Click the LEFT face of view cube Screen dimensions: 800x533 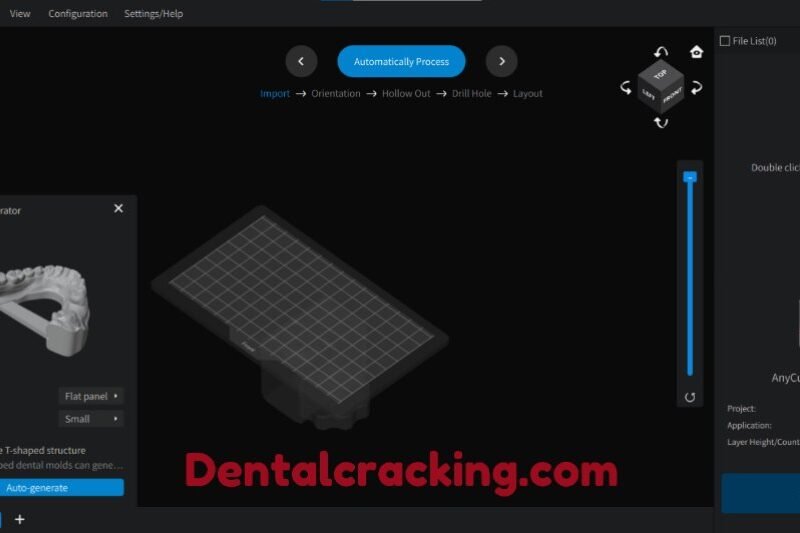[x=648, y=96]
